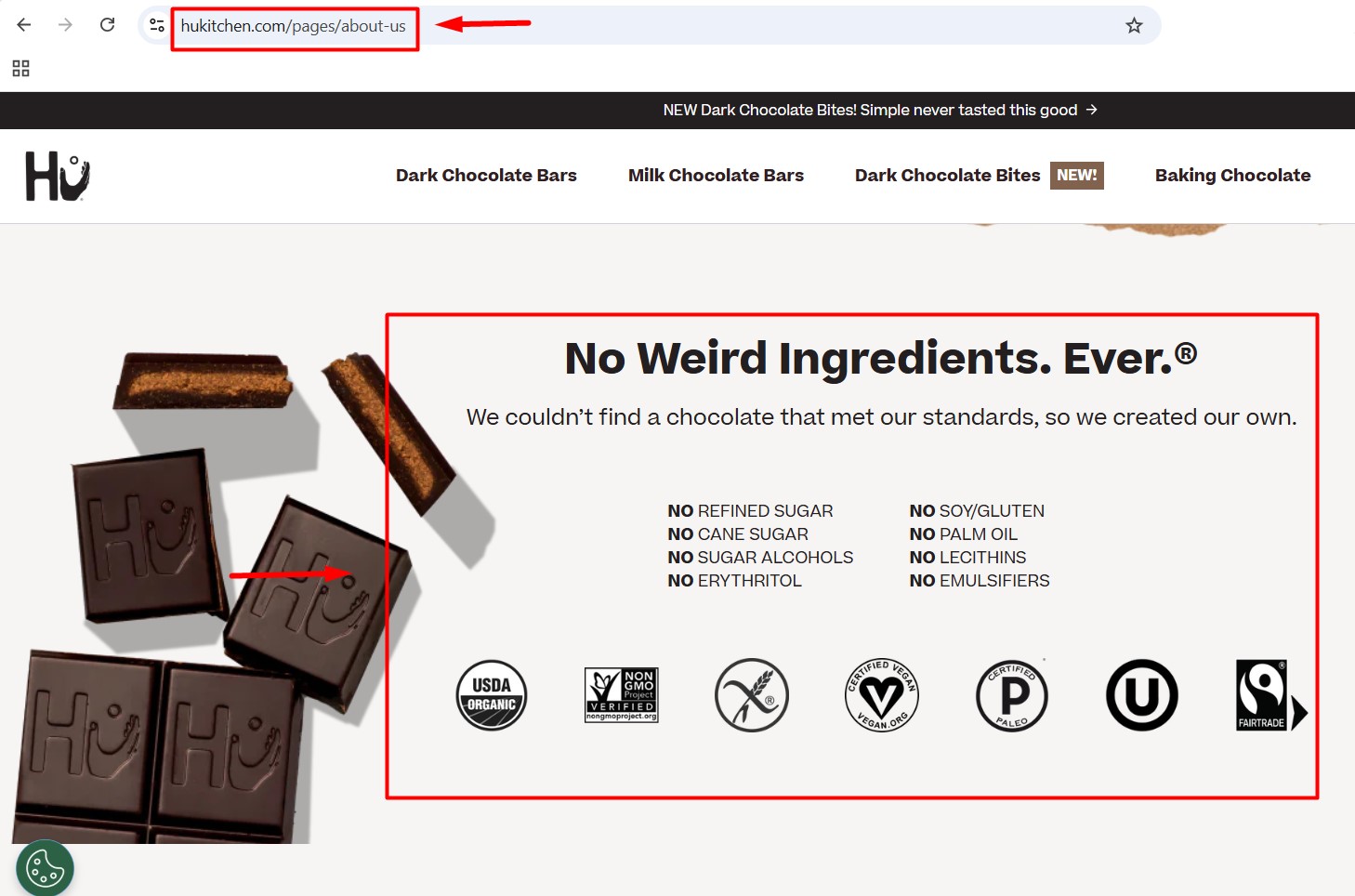Click the Fairtrade certification logo
1355x896 pixels.
[1271, 695]
